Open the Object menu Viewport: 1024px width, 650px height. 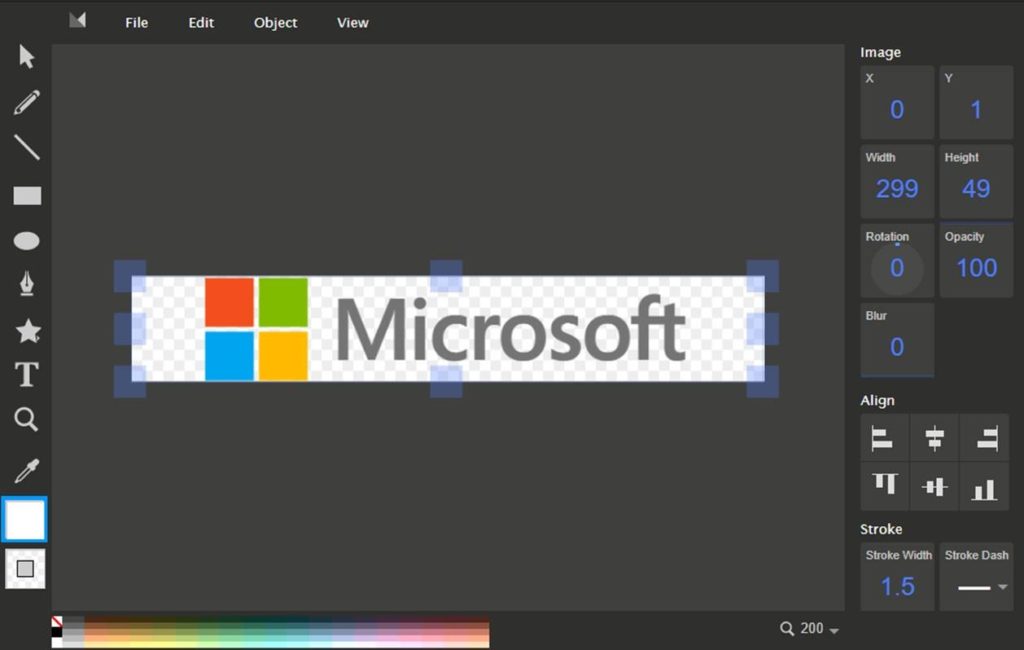(x=275, y=22)
